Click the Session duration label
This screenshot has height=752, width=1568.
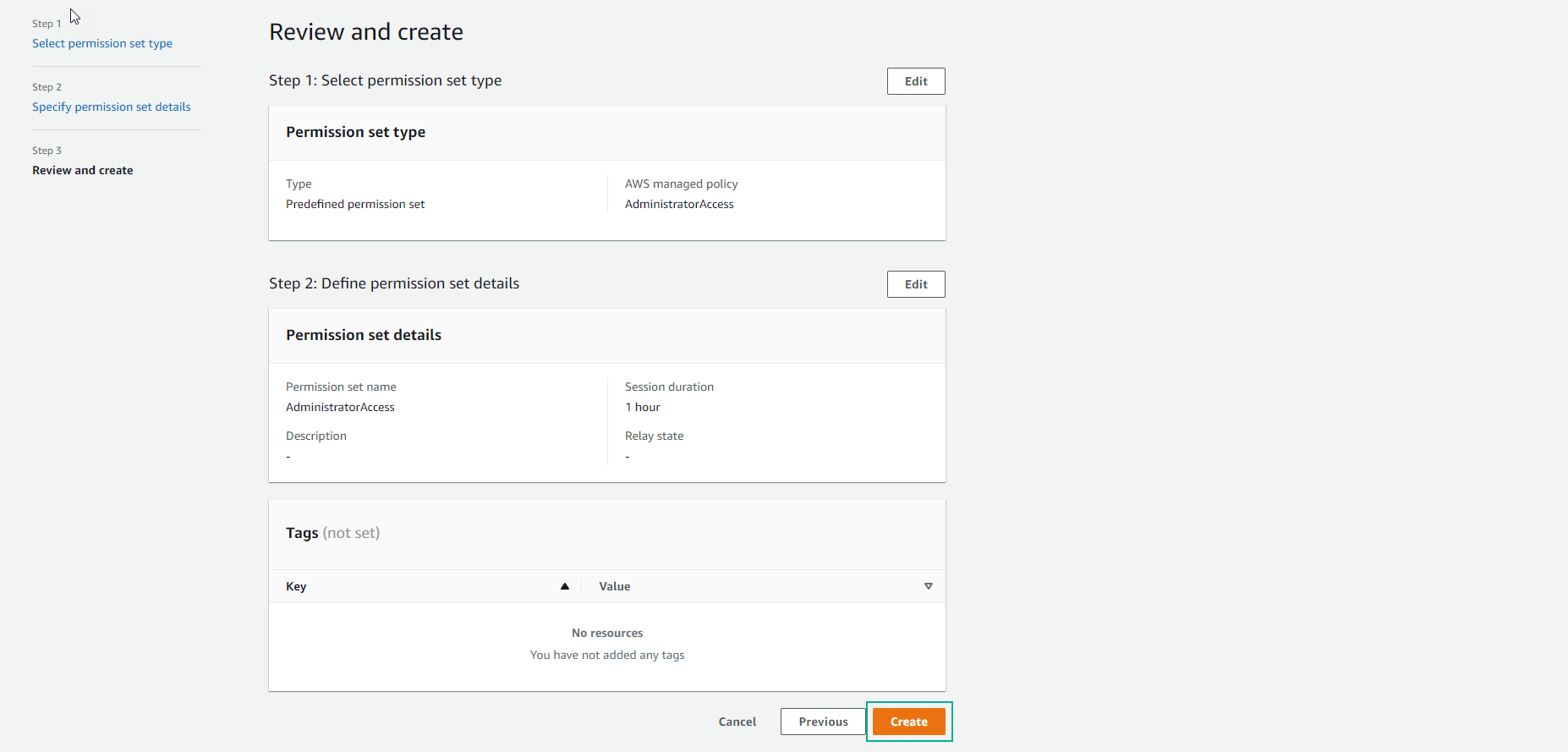[x=669, y=387]
